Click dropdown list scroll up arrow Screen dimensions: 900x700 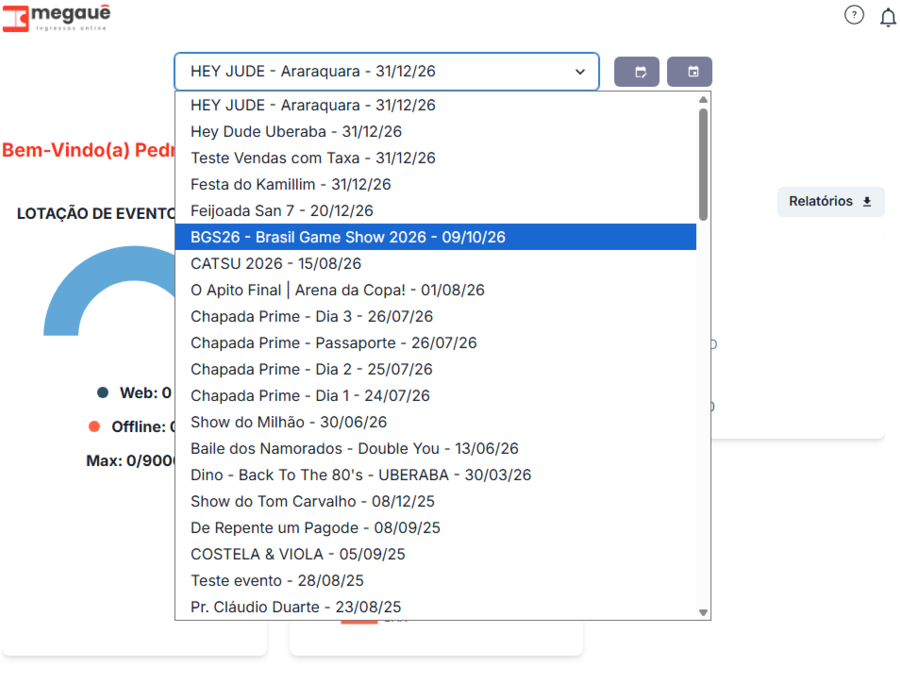pyautogui.click(x=703, y=100)
